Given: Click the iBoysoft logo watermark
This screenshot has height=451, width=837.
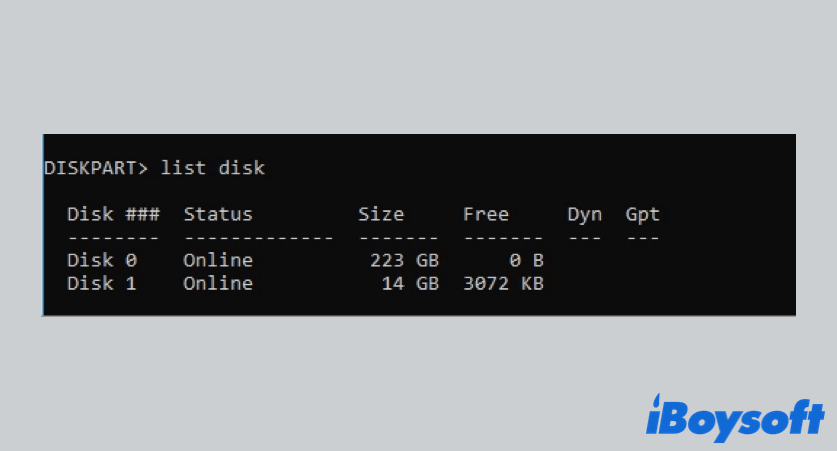Looking at the screenshot, I should click(x=735, y=418).
